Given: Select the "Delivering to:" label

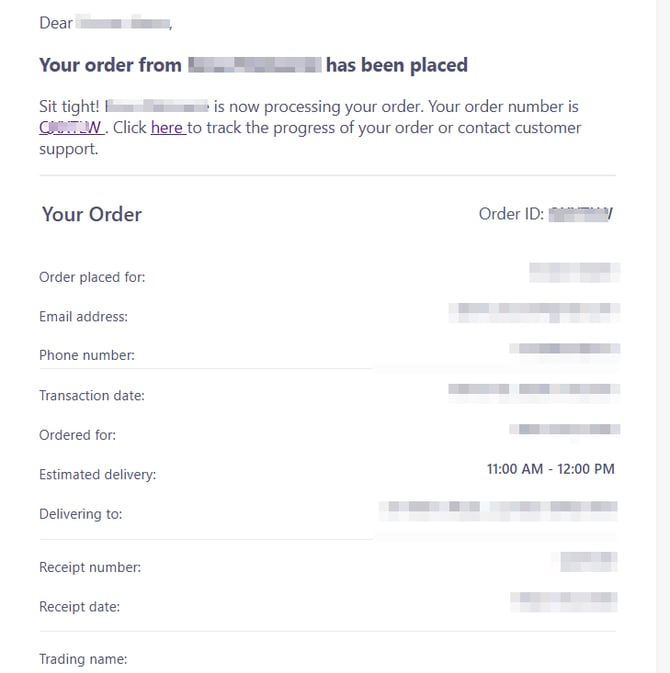Looking at the screenshot, I should (x=81, y=514).
